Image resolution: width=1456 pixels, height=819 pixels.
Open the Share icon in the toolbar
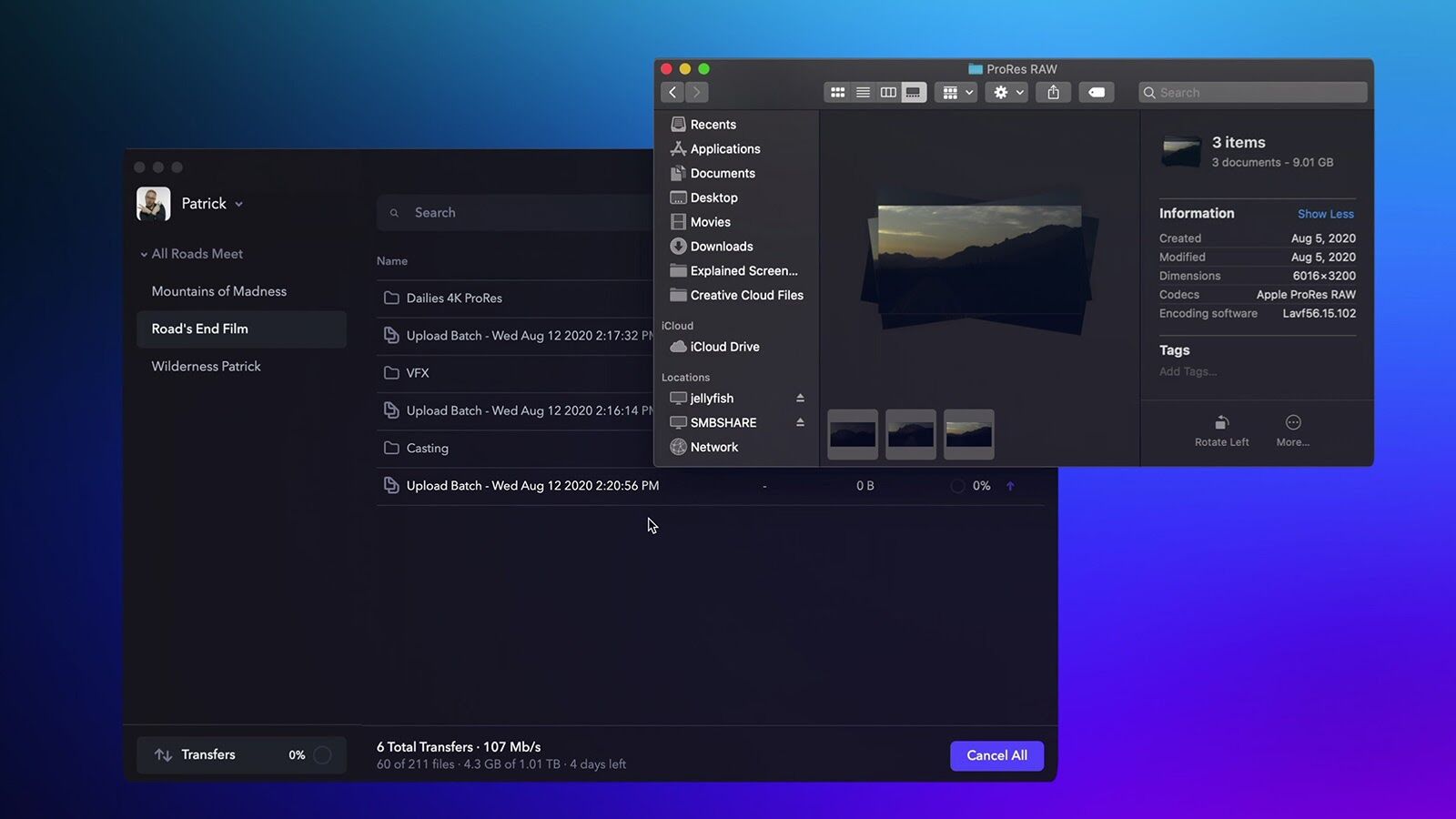(x=1053, y=92)
